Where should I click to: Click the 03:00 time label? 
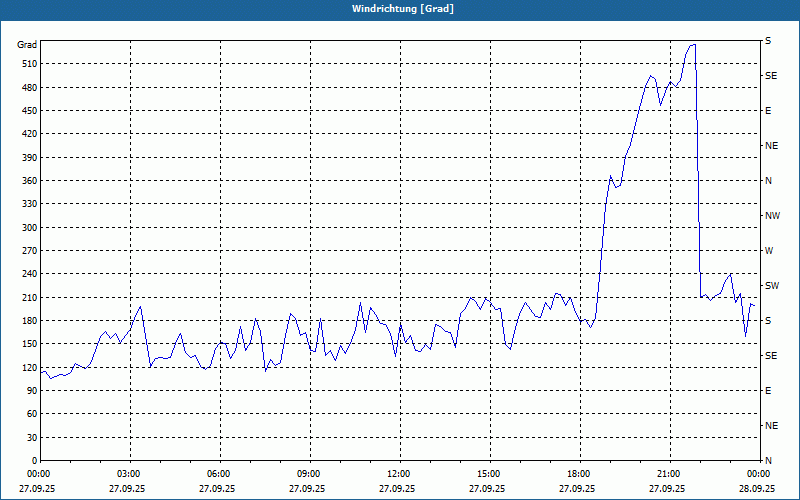point(130,473)
